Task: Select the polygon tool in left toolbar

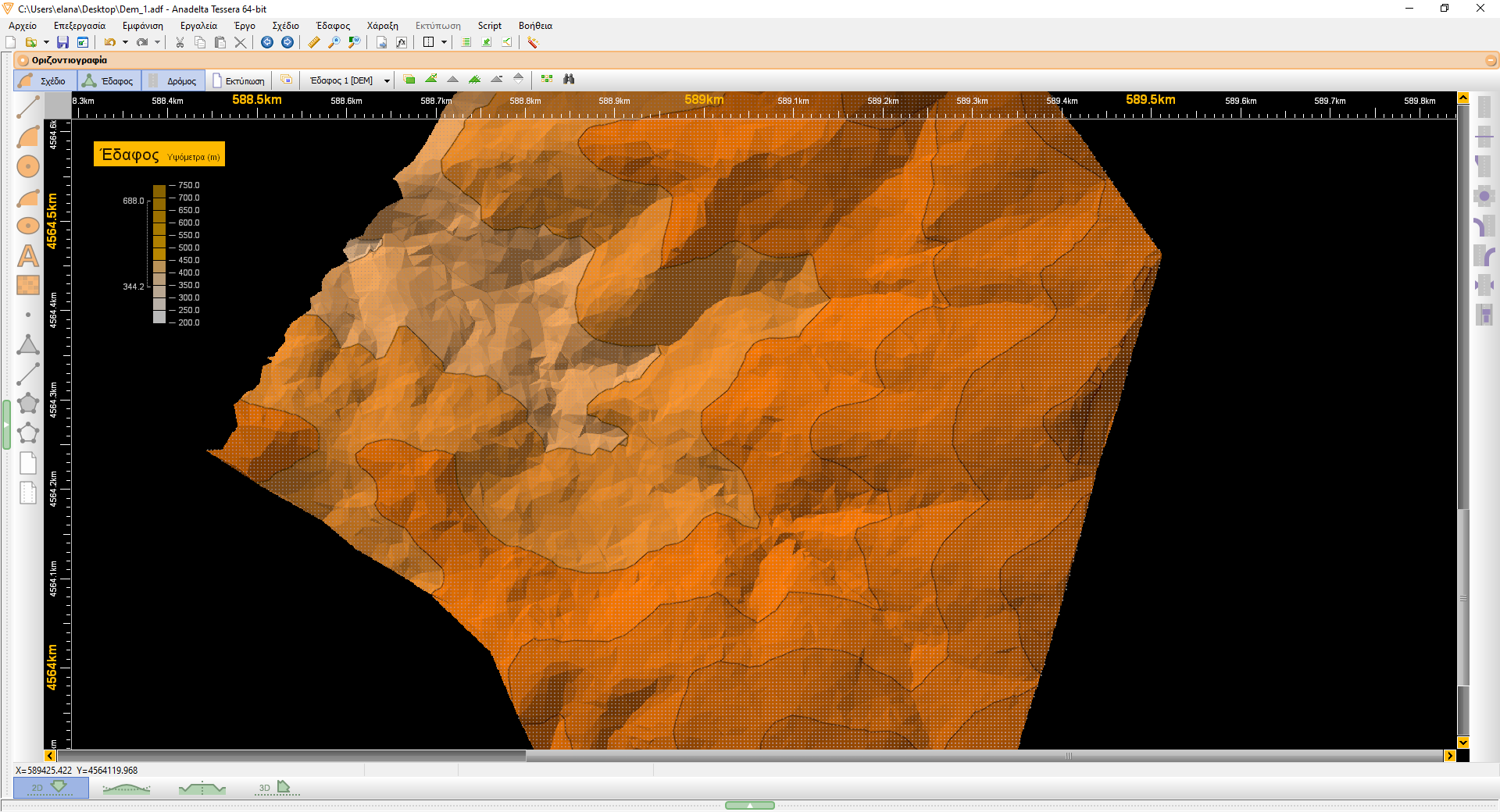Action: pos(28,404)
